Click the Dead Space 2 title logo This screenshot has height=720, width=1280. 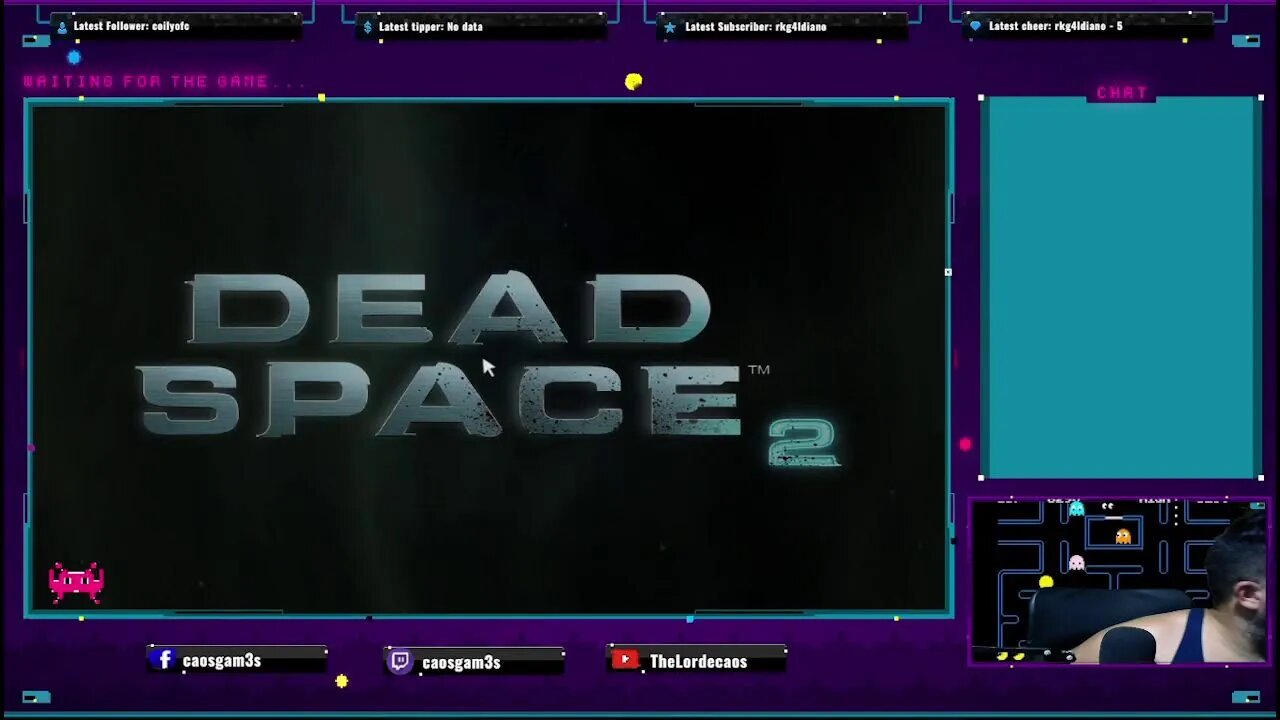click(487, 368)
